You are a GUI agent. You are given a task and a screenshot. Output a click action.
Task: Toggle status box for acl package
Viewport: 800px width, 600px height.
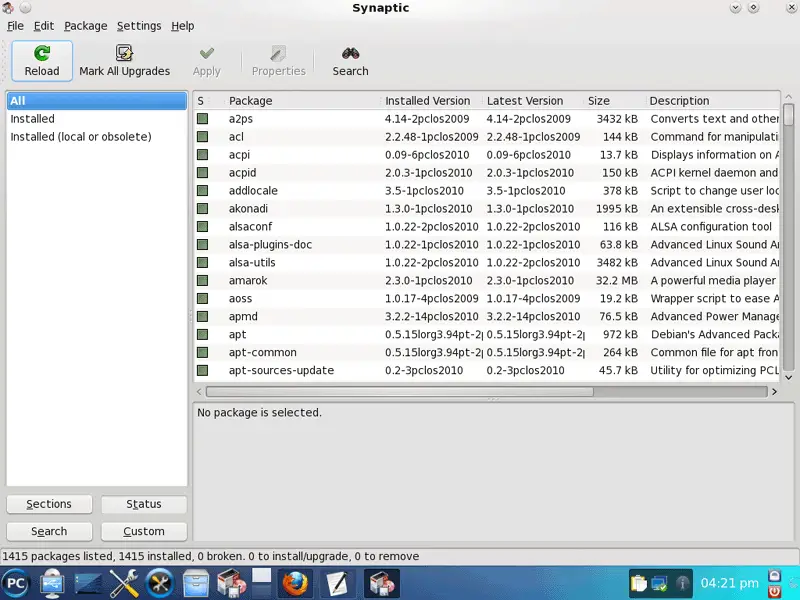point(203,137)
